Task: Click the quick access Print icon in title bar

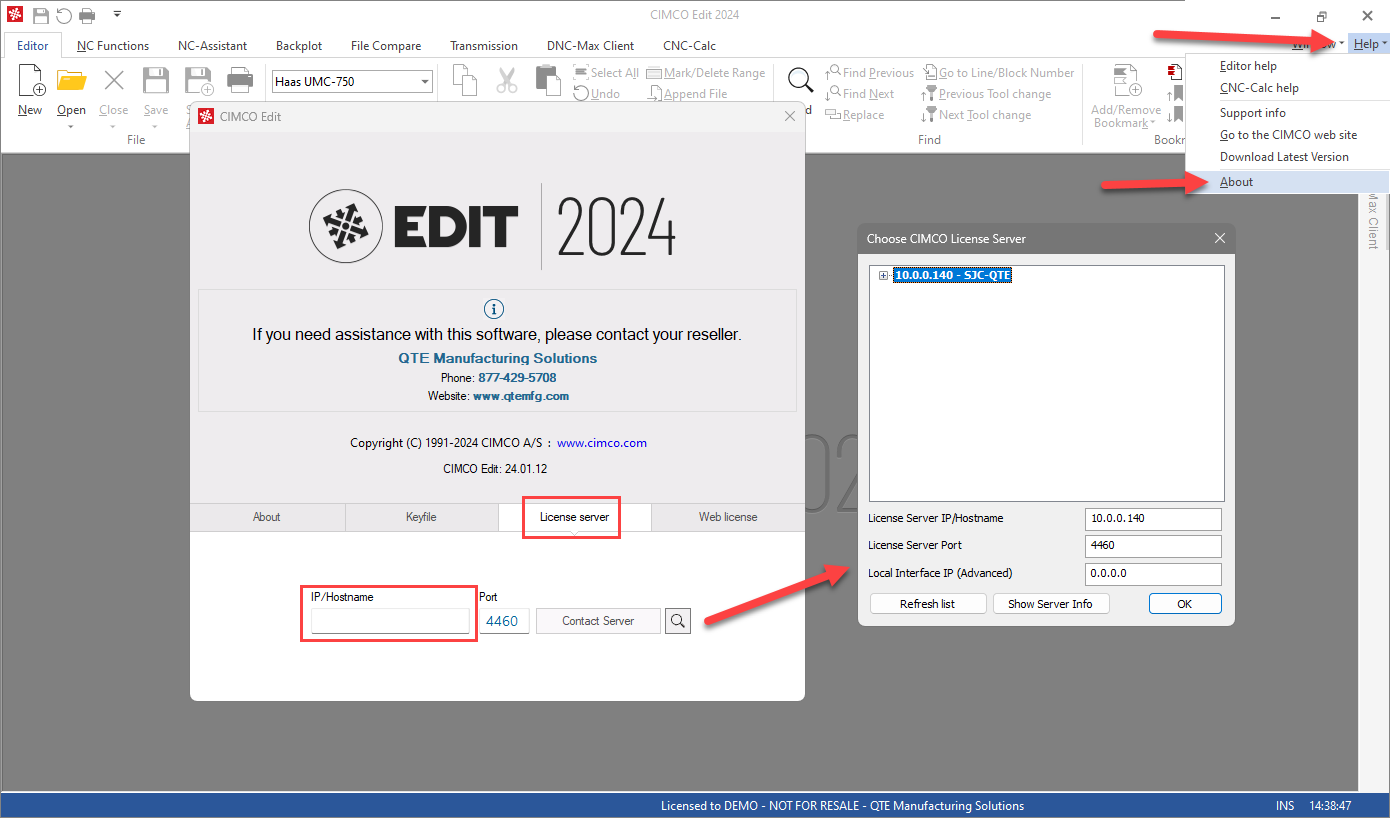Action: (x=87, y=15)
